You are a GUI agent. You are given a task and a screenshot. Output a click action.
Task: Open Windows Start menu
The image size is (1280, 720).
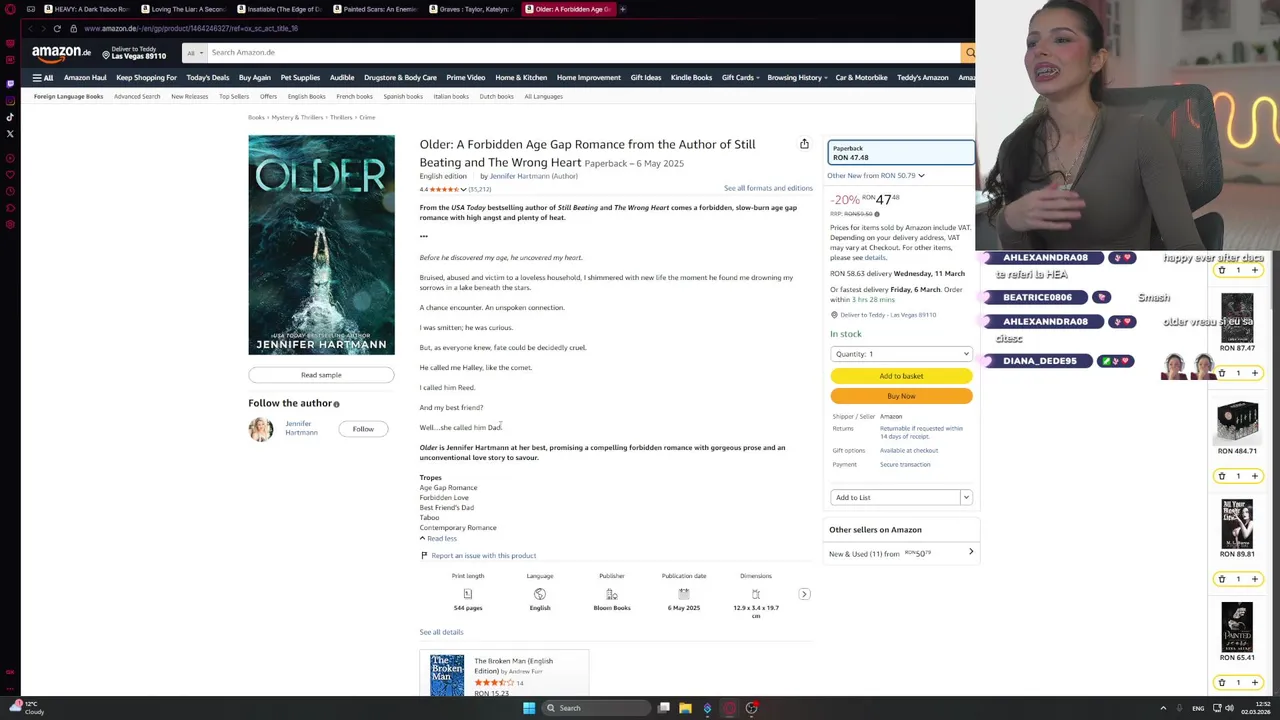pos(529,708)
